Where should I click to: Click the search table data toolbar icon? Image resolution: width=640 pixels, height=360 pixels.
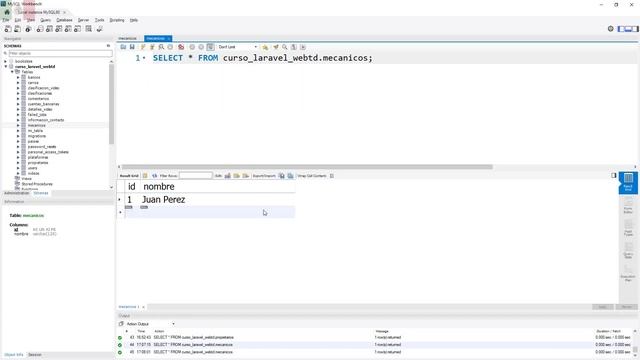(x=89, y=29)
